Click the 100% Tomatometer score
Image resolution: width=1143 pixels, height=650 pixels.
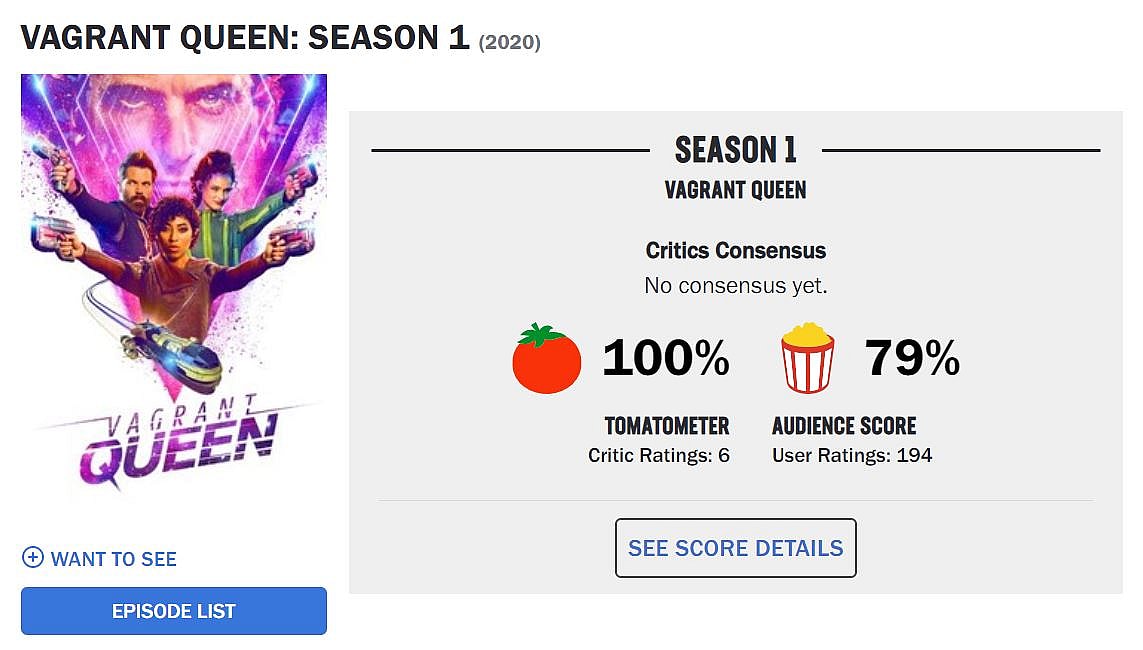[x=665, y=358]
